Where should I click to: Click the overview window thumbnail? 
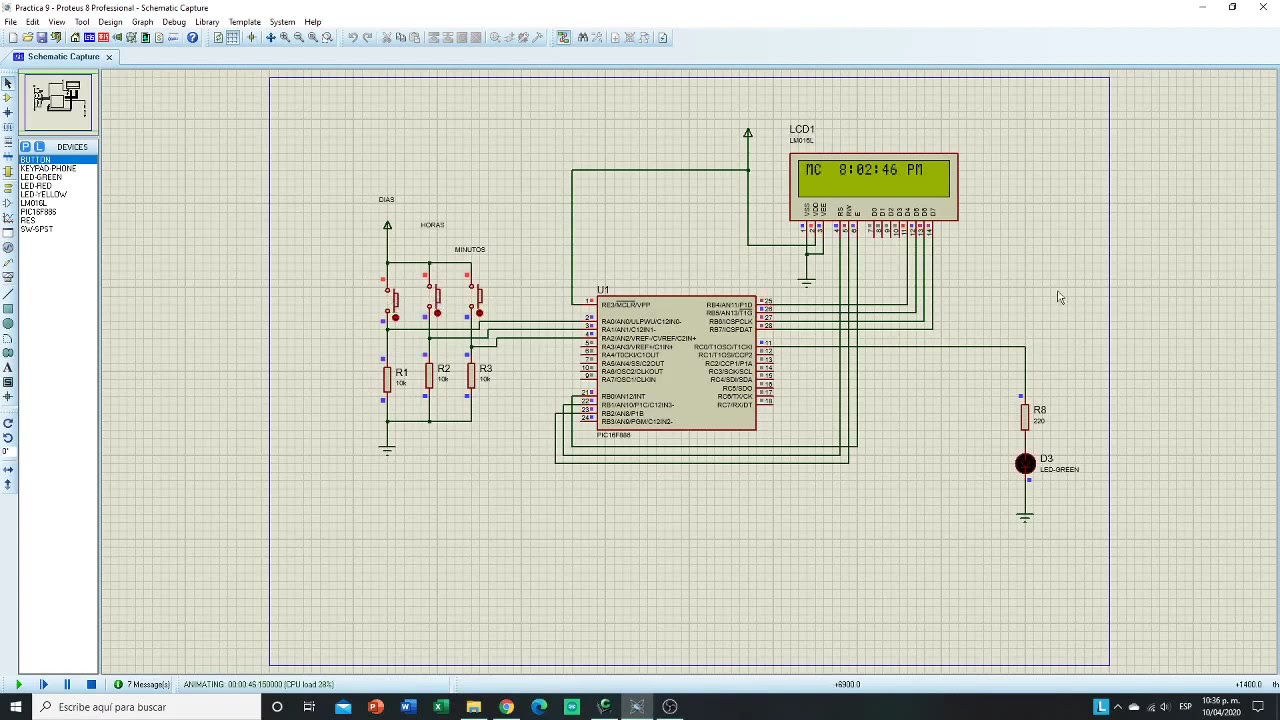pyautogui.click(x=58, y=102)
